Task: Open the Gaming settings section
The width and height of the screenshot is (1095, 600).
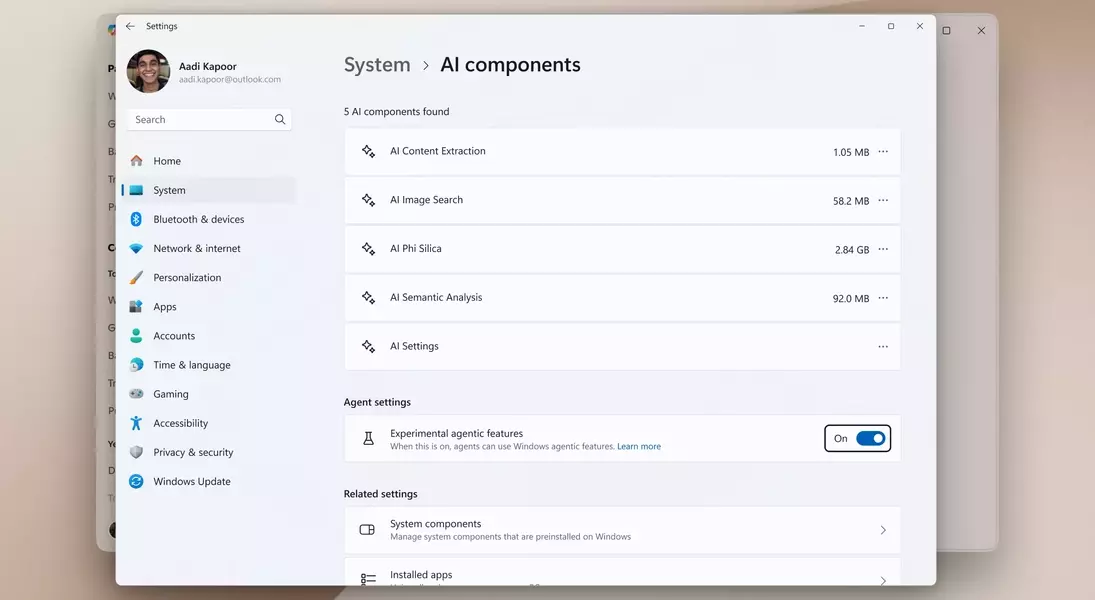Action: [171, 394]
